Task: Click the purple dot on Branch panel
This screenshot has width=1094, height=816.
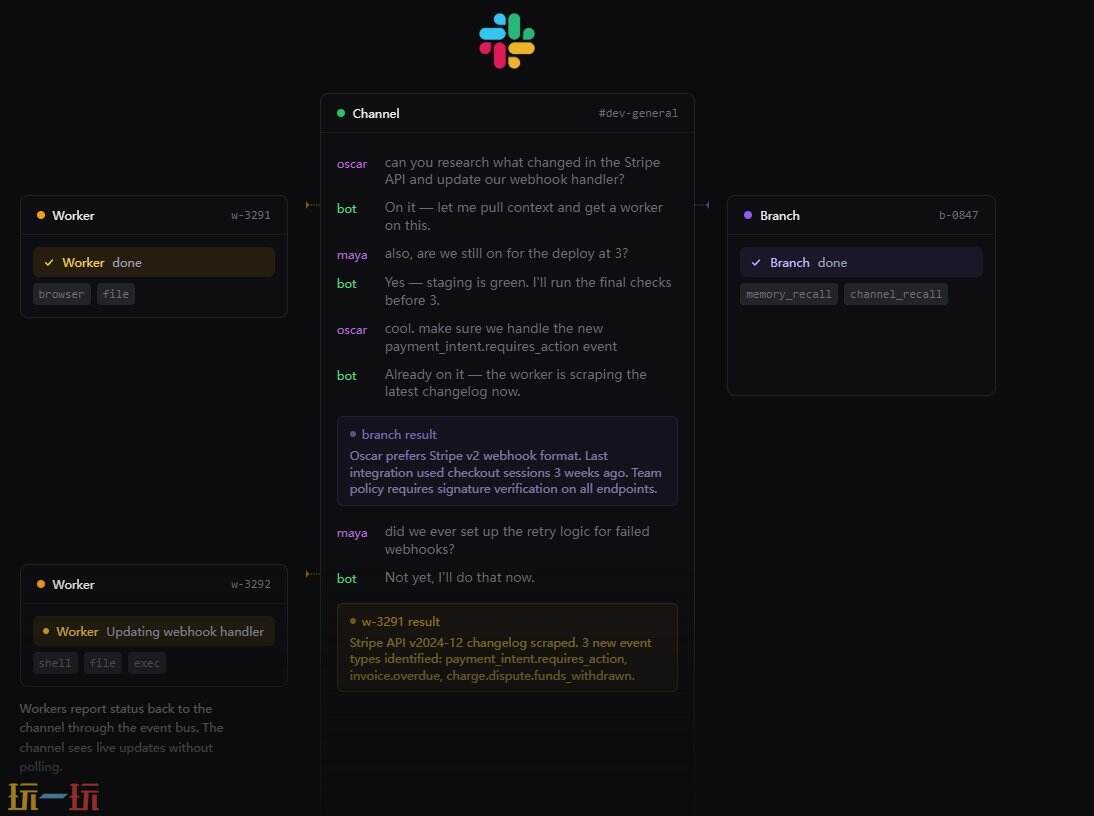Action: click(748, 215)
